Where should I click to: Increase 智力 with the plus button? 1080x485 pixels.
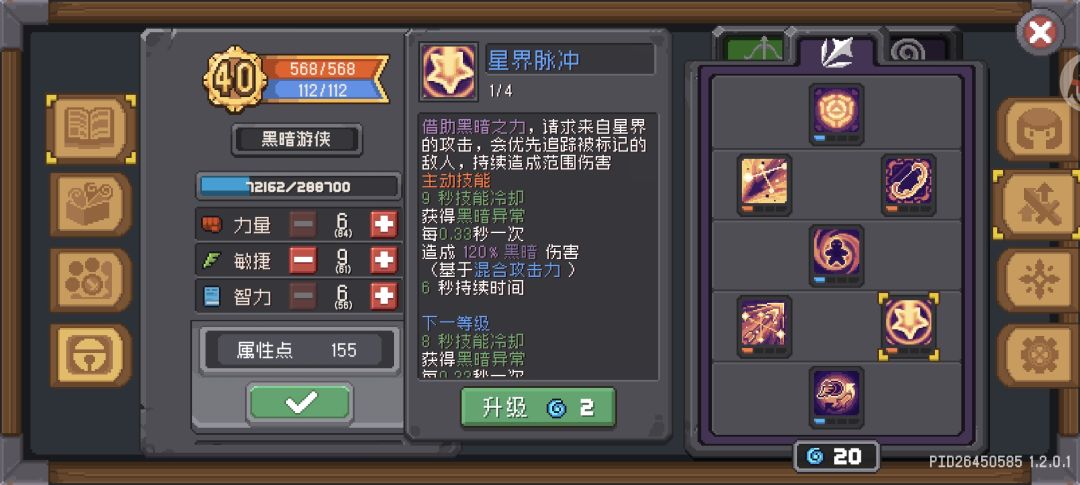tap(384, 297)
